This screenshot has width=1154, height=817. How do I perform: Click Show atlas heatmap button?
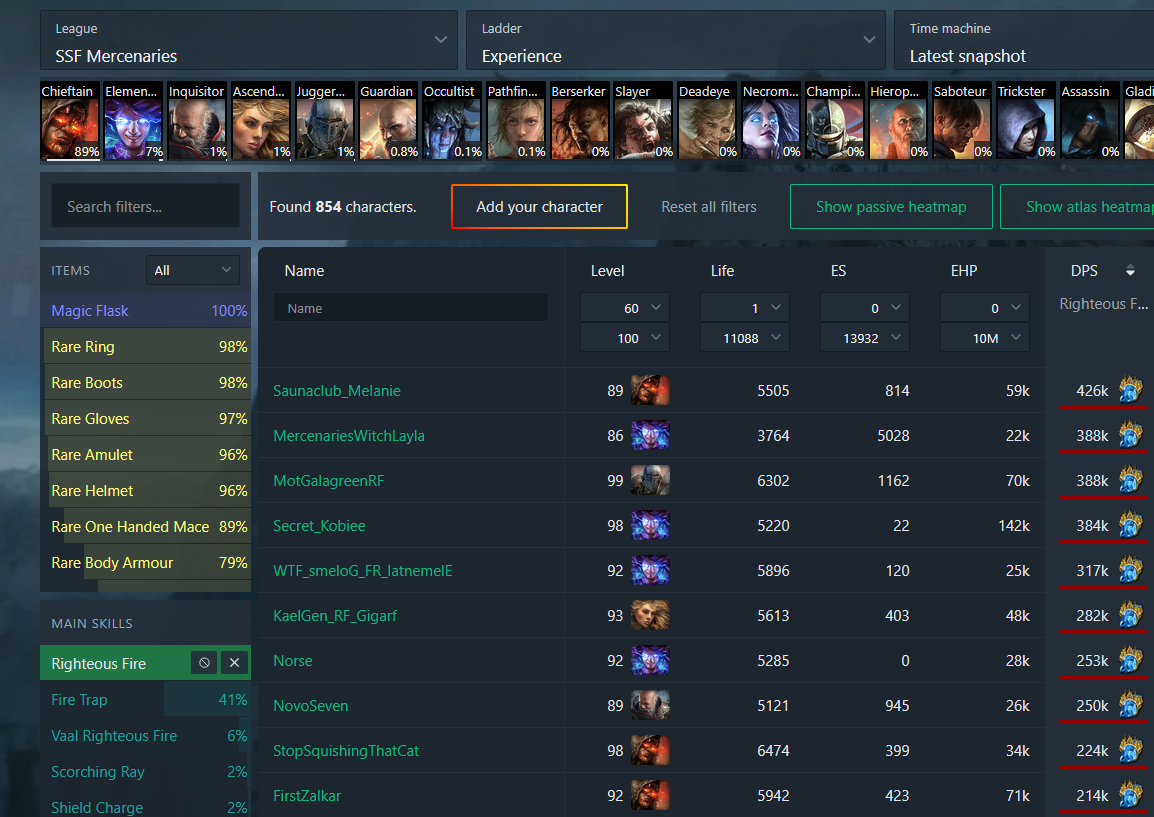point(1077,207)
